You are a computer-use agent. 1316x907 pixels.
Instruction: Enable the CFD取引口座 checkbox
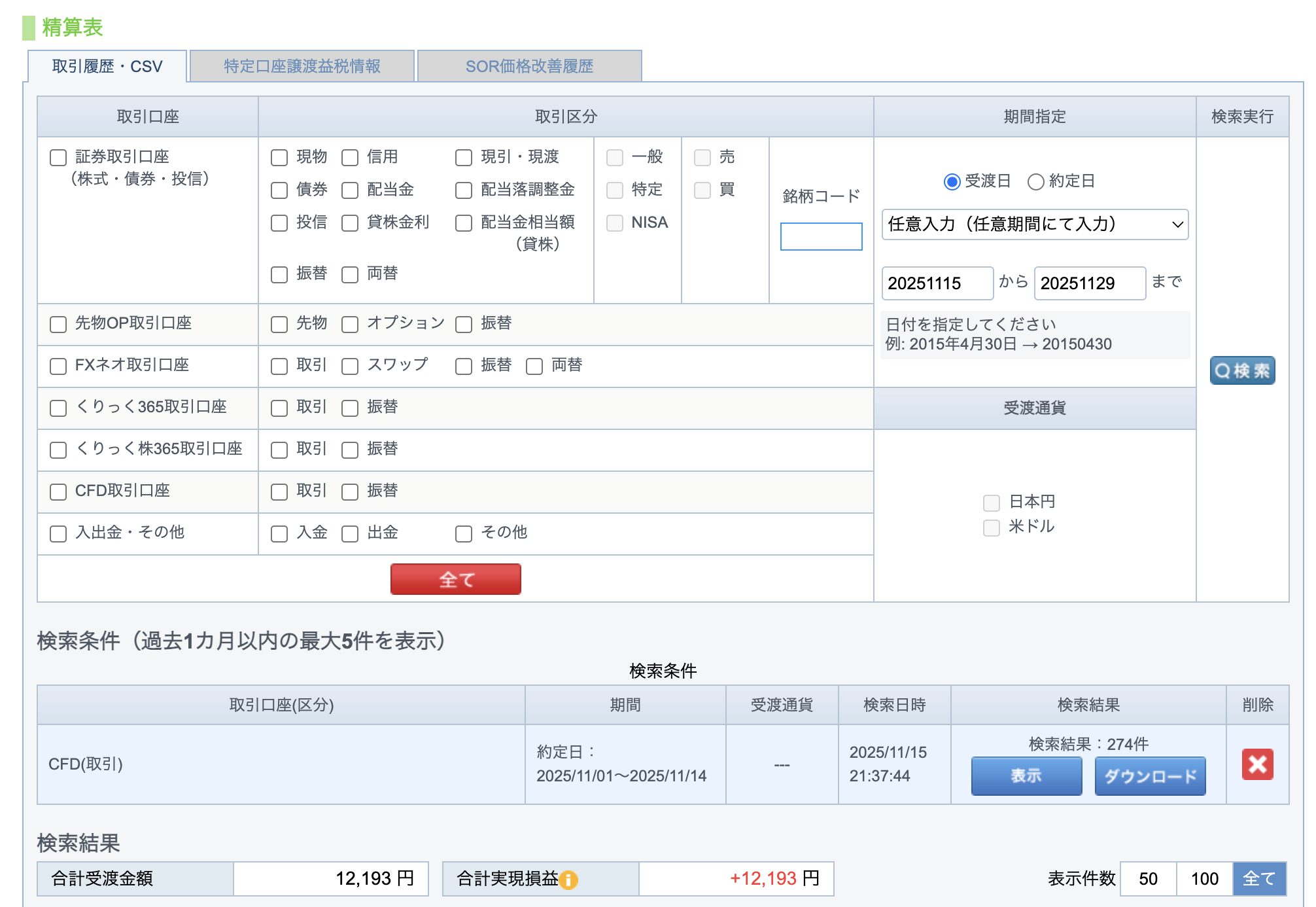click(x=58, y=491)
